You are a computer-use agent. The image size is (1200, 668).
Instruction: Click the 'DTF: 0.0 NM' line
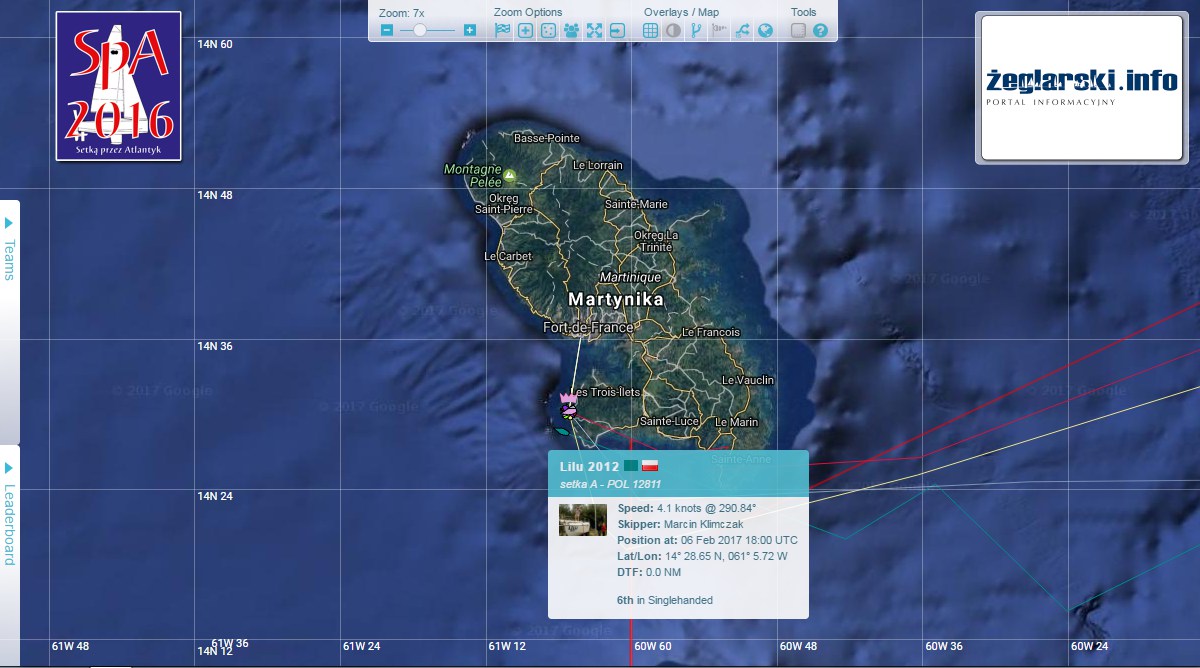point(650,572)
